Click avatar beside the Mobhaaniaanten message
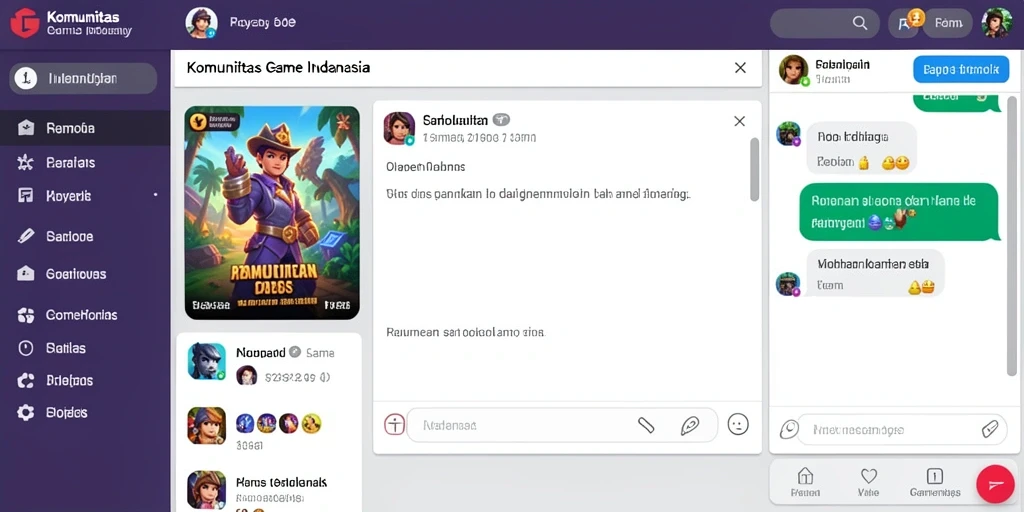1024x512 pixels. 788,284
